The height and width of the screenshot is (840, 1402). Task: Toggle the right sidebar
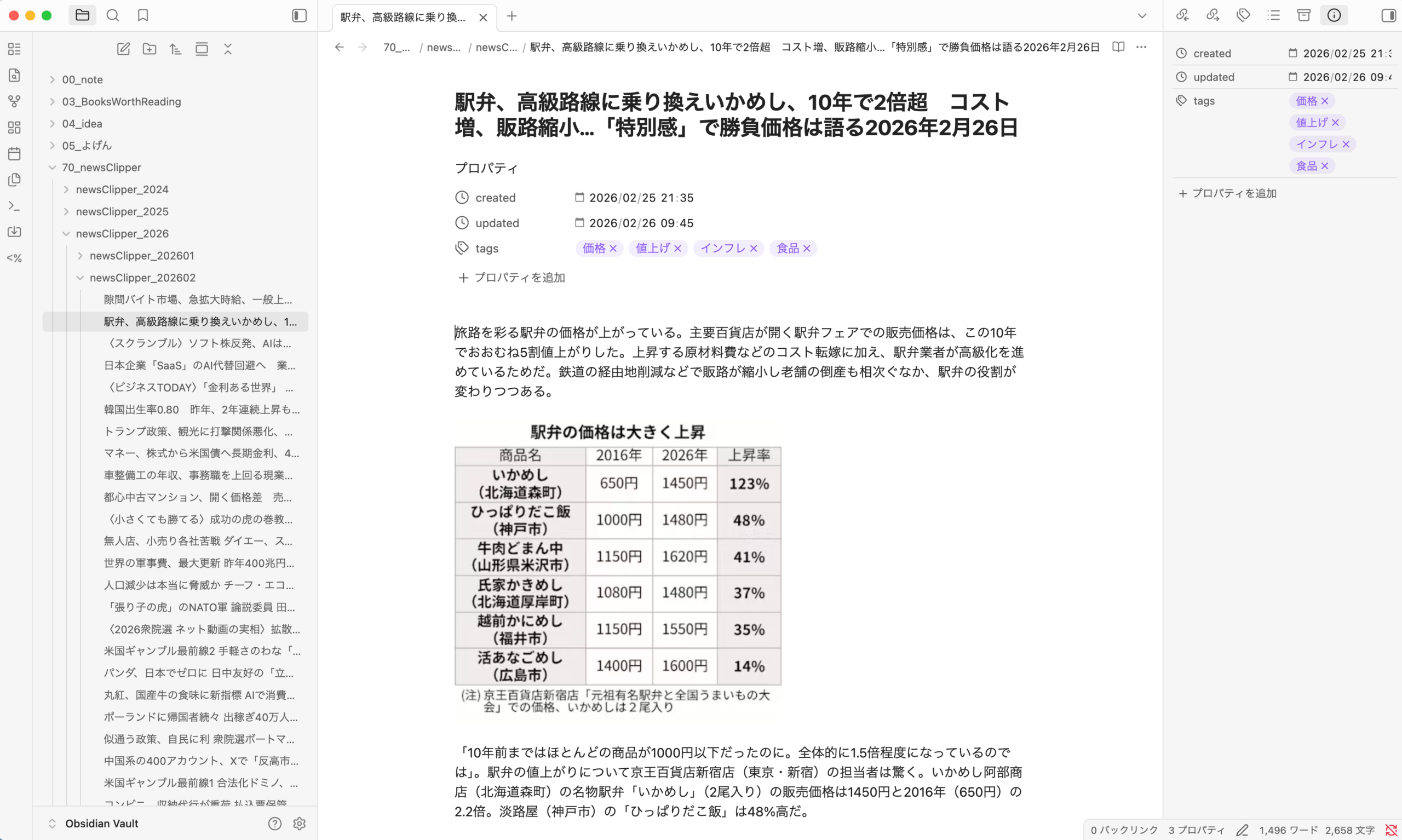pos(1387,15)
